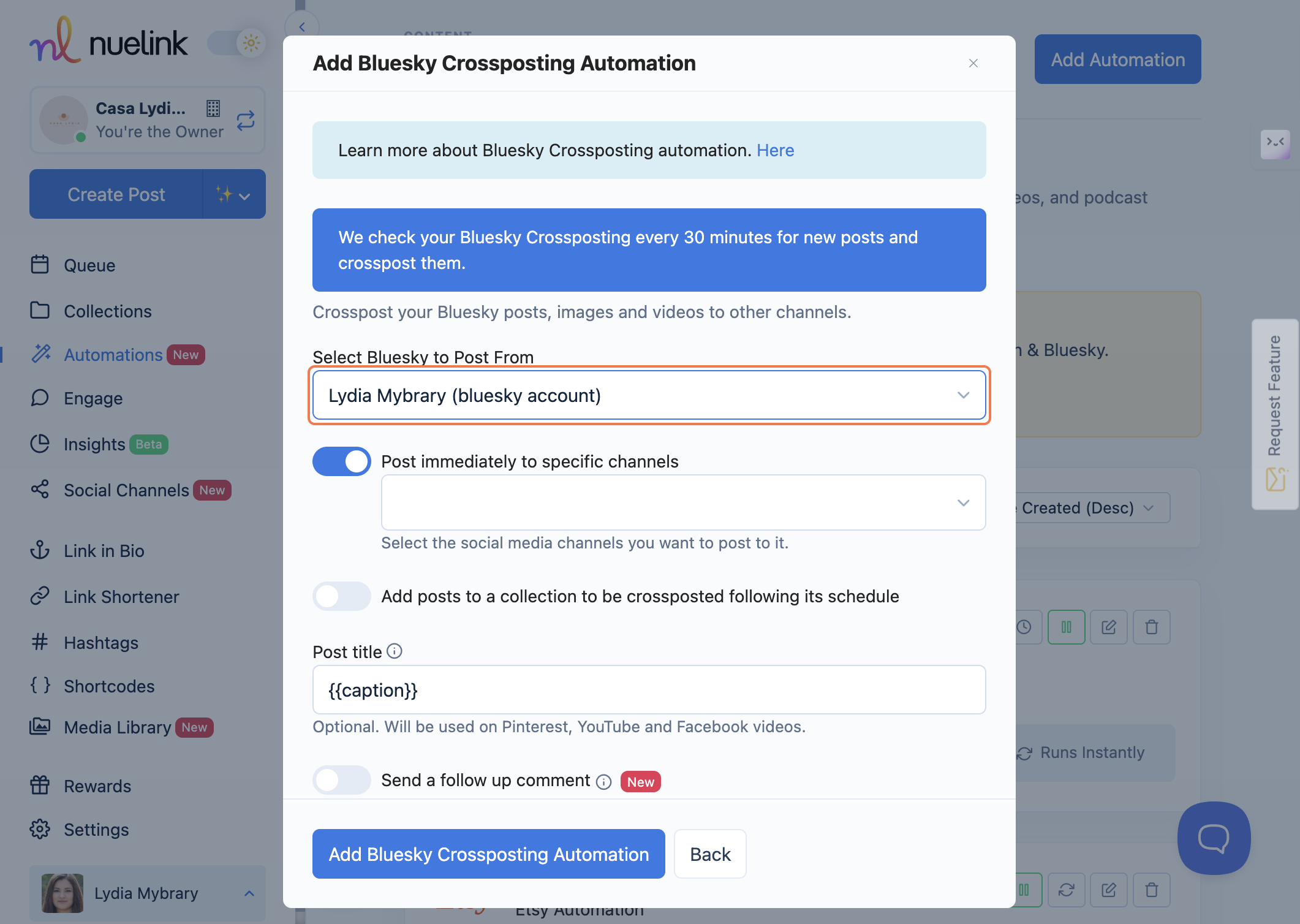
Task: Click the Media Library images icon
Action: coord(40,726)
